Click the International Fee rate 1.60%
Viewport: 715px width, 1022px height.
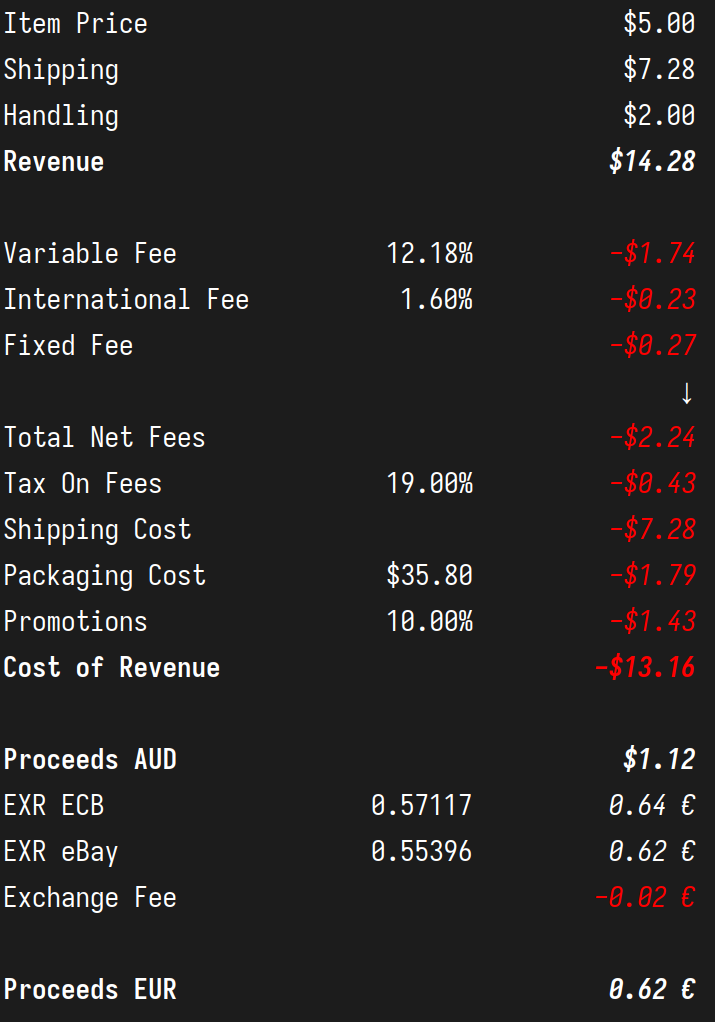436,300
